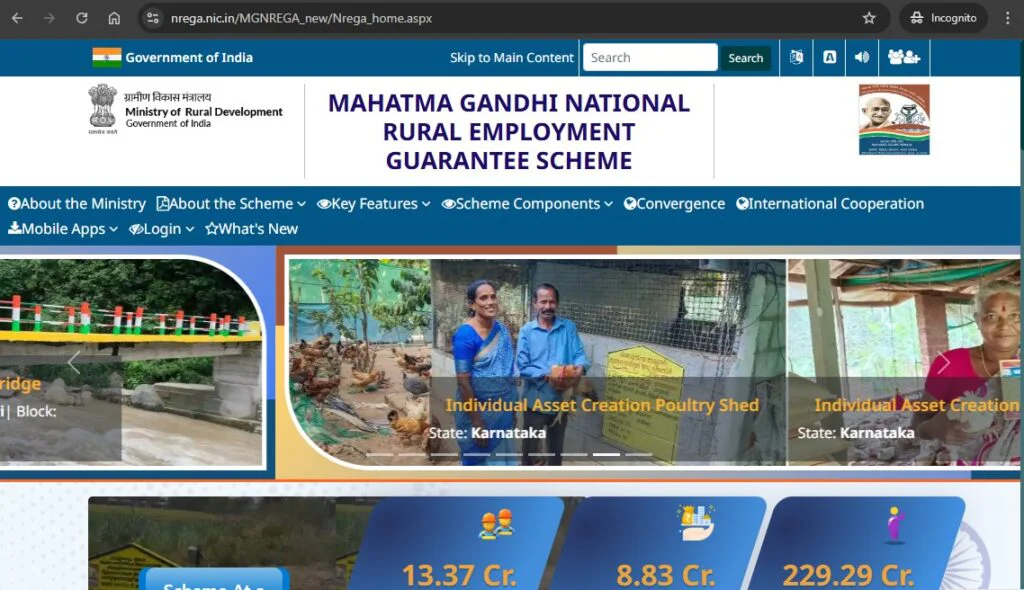Click the 8.83 Cr. statistic
The image size is (1024, 590).
[665, 576]
